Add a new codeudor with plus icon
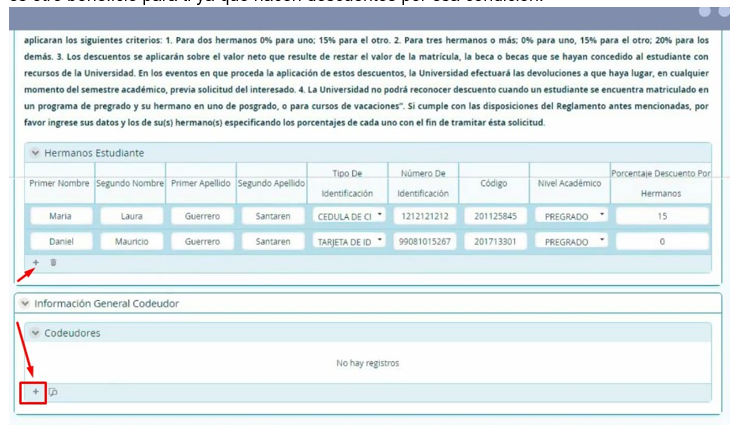Screen dimensions: 739x438 click(35, 392)
